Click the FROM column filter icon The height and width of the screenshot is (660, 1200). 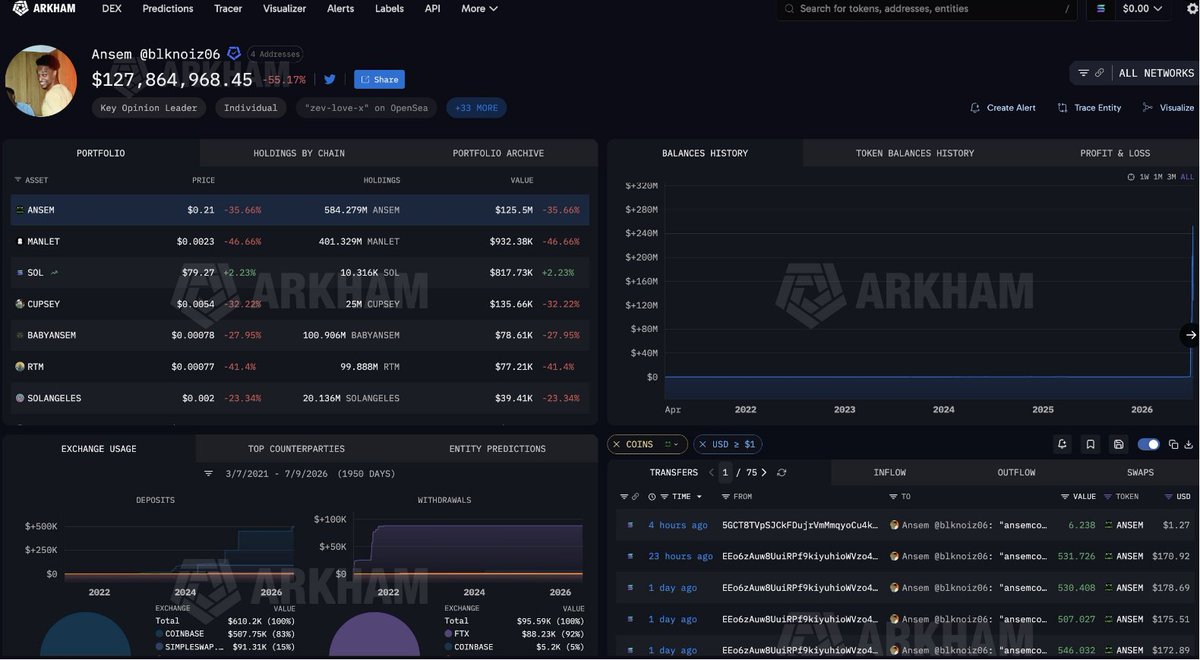725,497
